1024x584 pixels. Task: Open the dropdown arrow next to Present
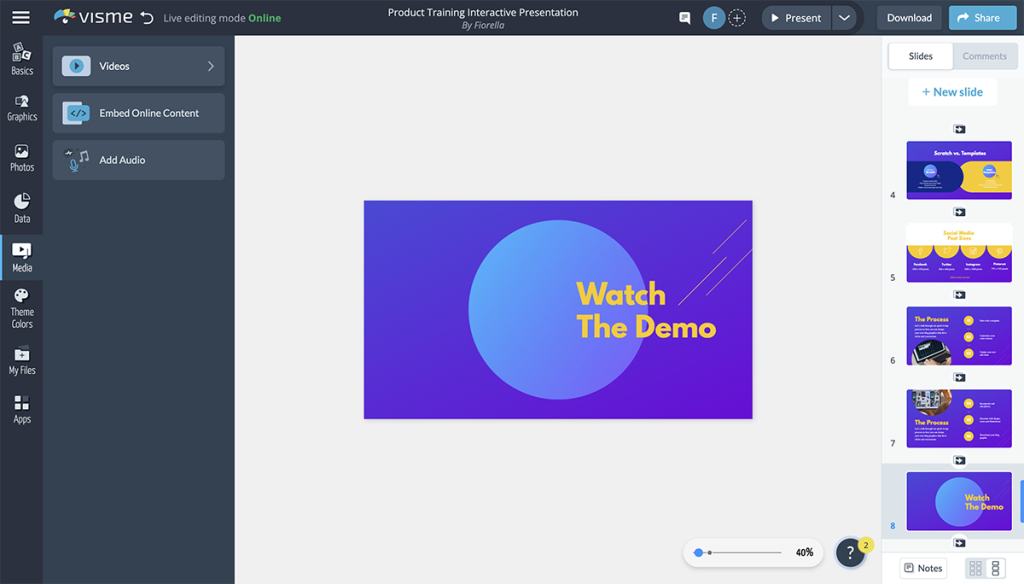[845, 17]
